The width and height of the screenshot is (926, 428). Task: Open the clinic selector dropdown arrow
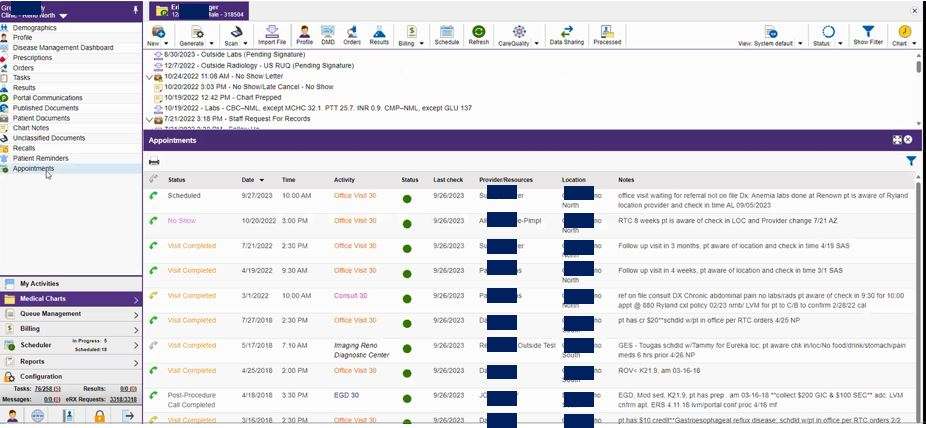63,16
